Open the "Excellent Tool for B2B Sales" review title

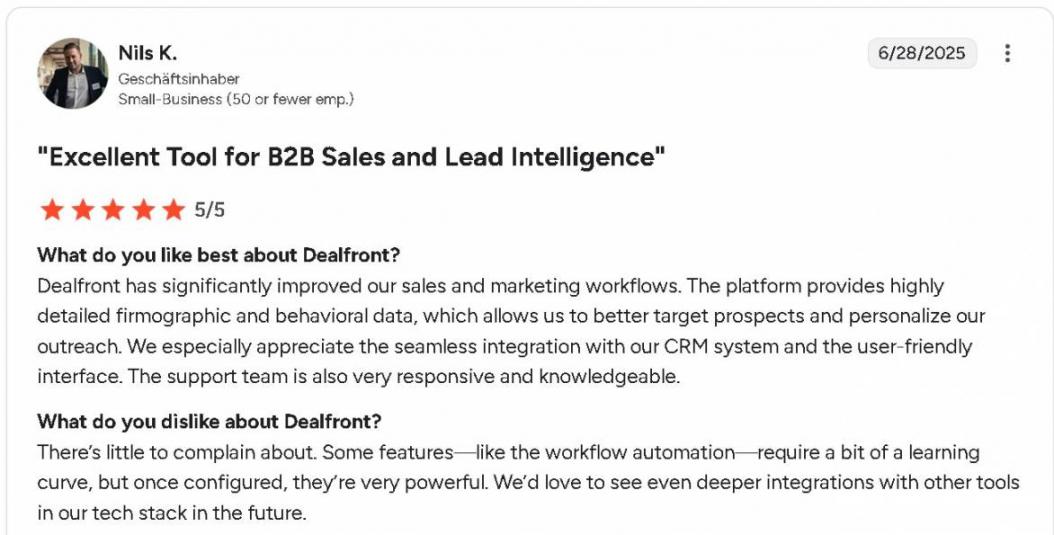pyautogui.click(x=352, y=158)
